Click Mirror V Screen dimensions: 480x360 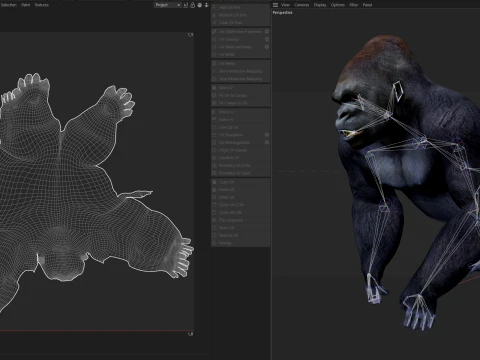pyautogui.click(x=240, y=120)
